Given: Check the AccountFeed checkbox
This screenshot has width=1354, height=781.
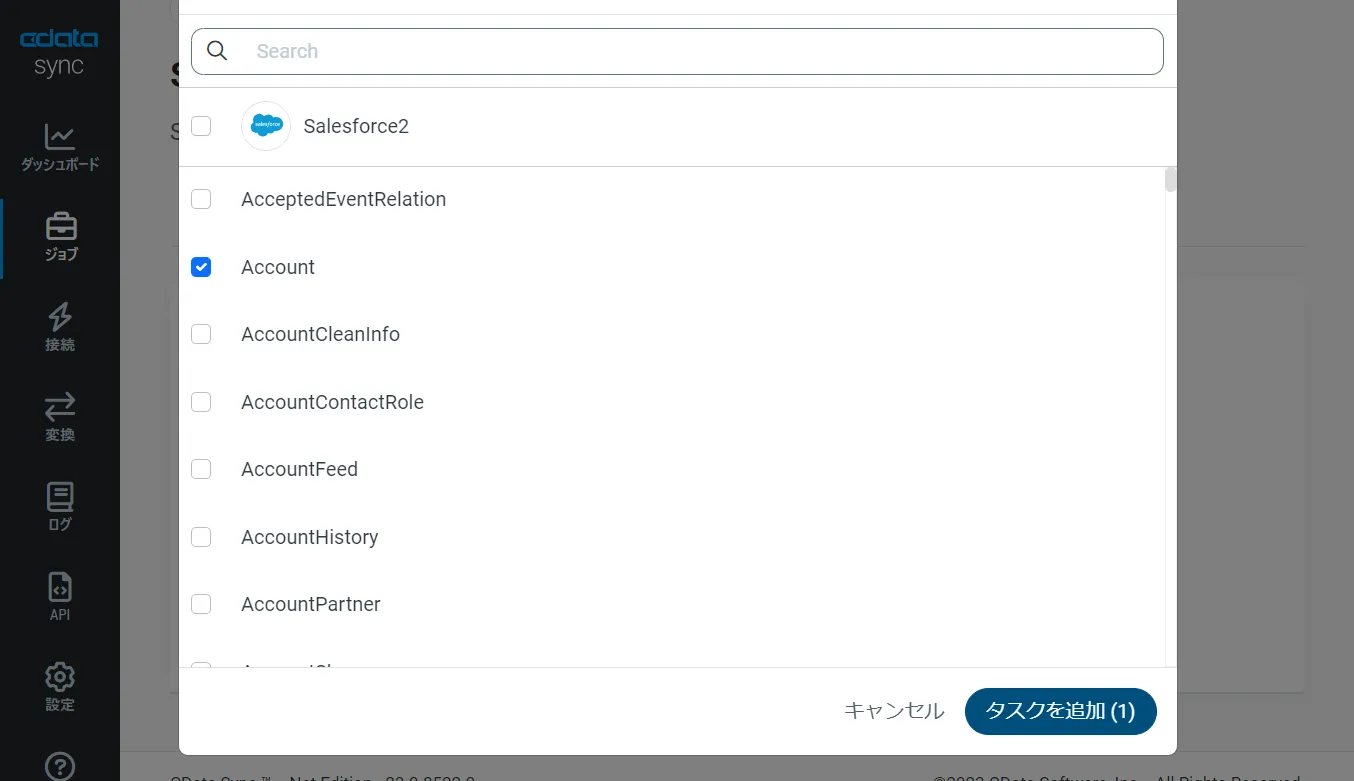Looking at the screenshot, I should (201, 469).
